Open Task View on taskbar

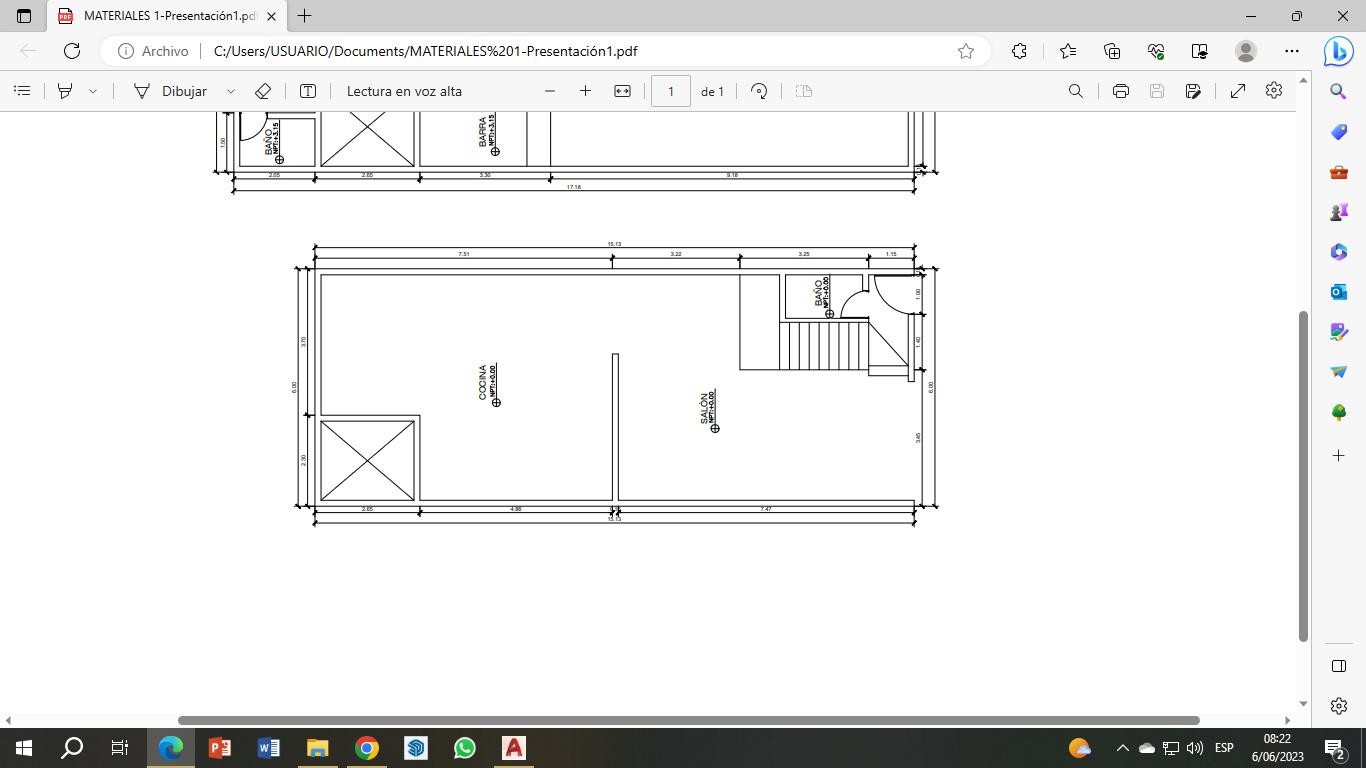[120, 748]
